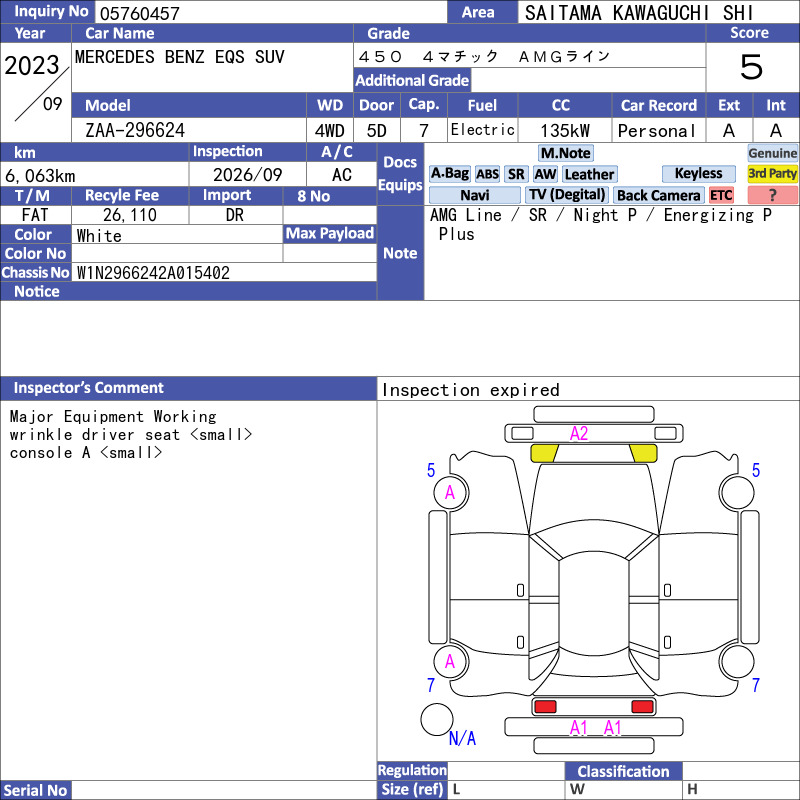Click the TV (Degital) badge
This screenshot has width=800, height=800.
(x=567, y=195)
